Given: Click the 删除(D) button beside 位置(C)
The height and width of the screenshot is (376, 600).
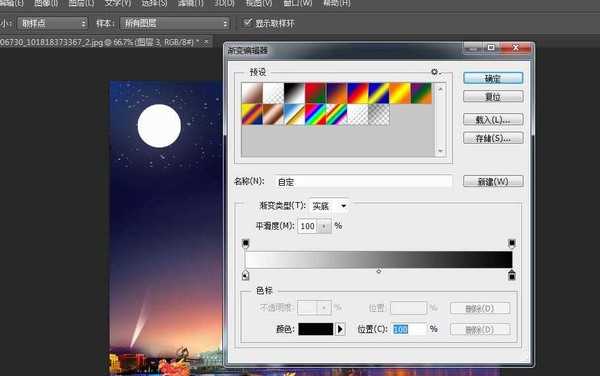Looking at the screenshot, I should (x=480, y=329).
